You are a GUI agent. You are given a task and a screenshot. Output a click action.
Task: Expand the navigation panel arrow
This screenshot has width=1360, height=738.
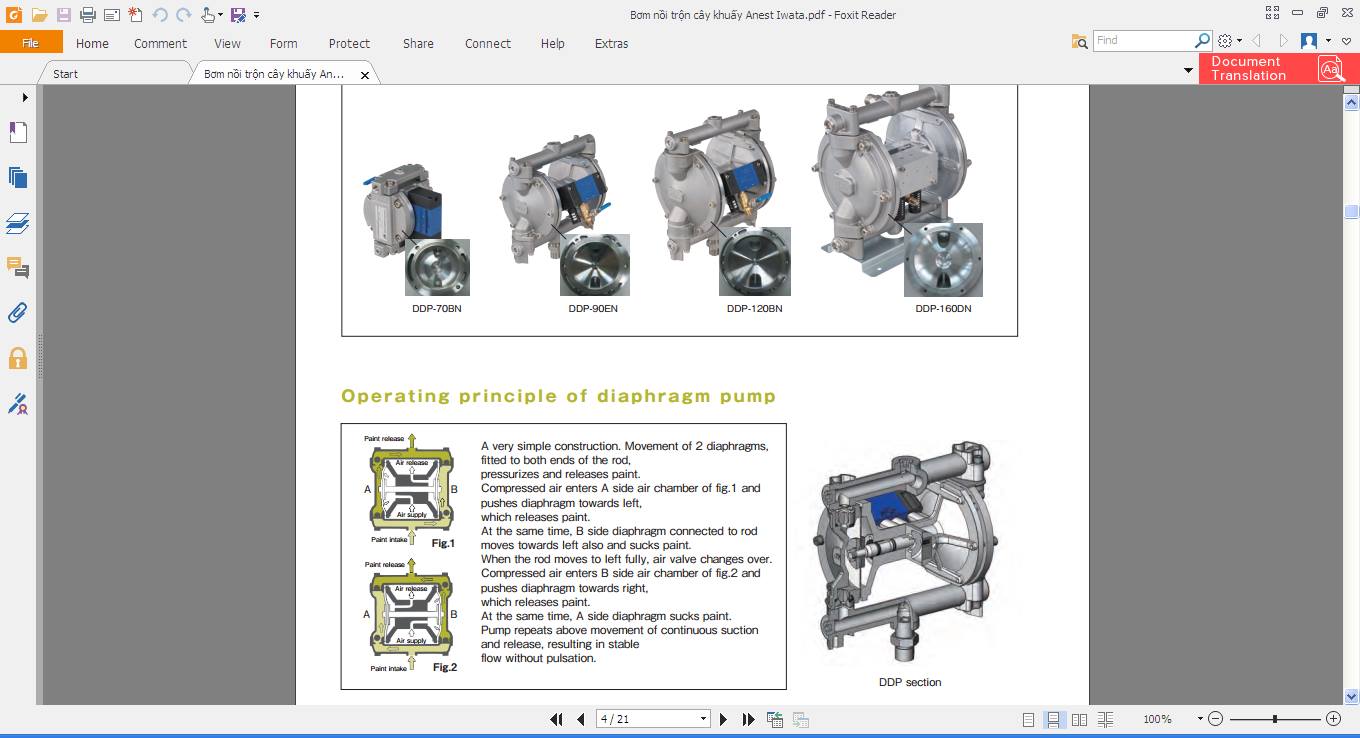coord(25,97)
